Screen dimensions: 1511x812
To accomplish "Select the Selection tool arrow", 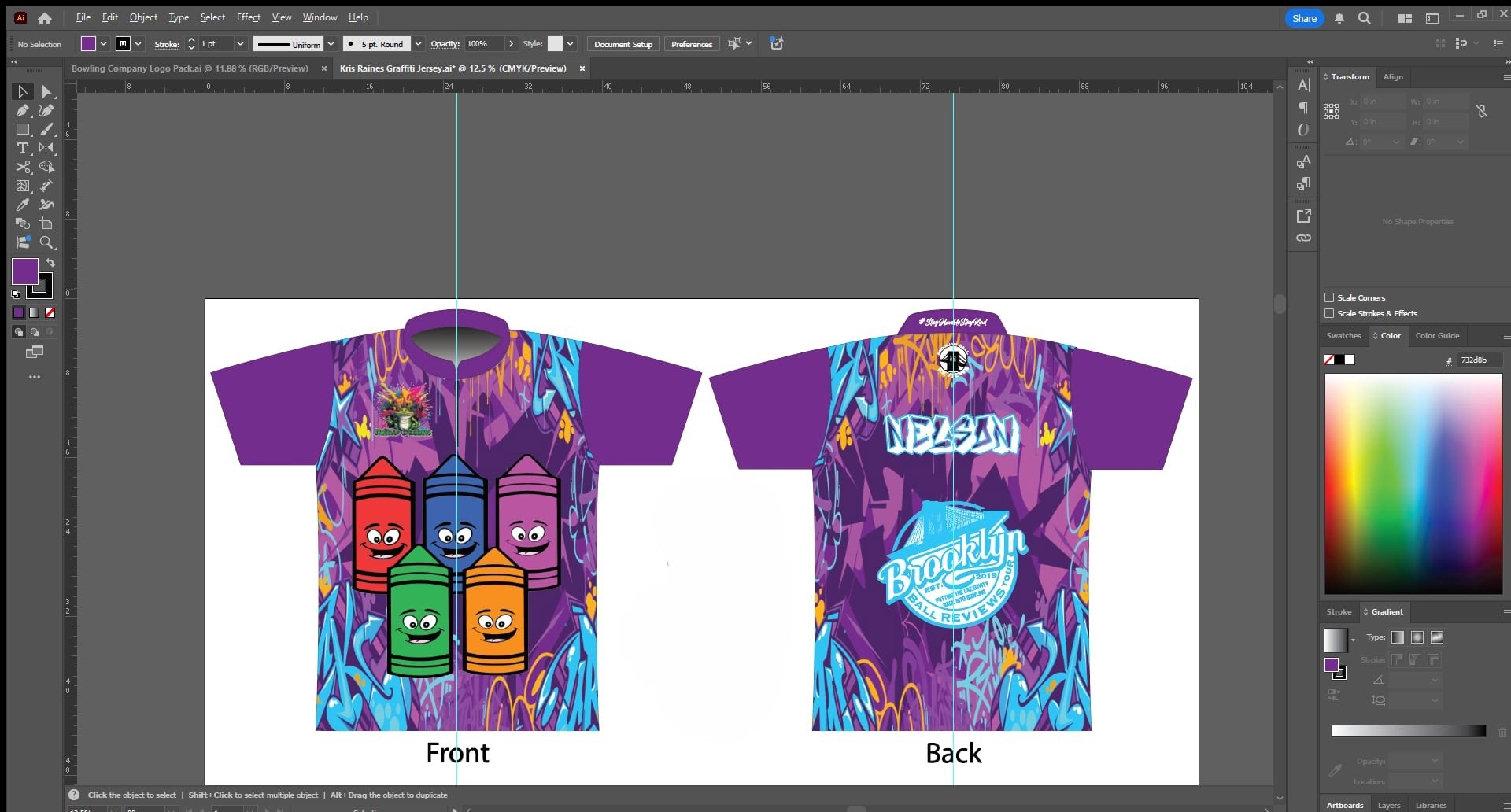I will [23, 92].
